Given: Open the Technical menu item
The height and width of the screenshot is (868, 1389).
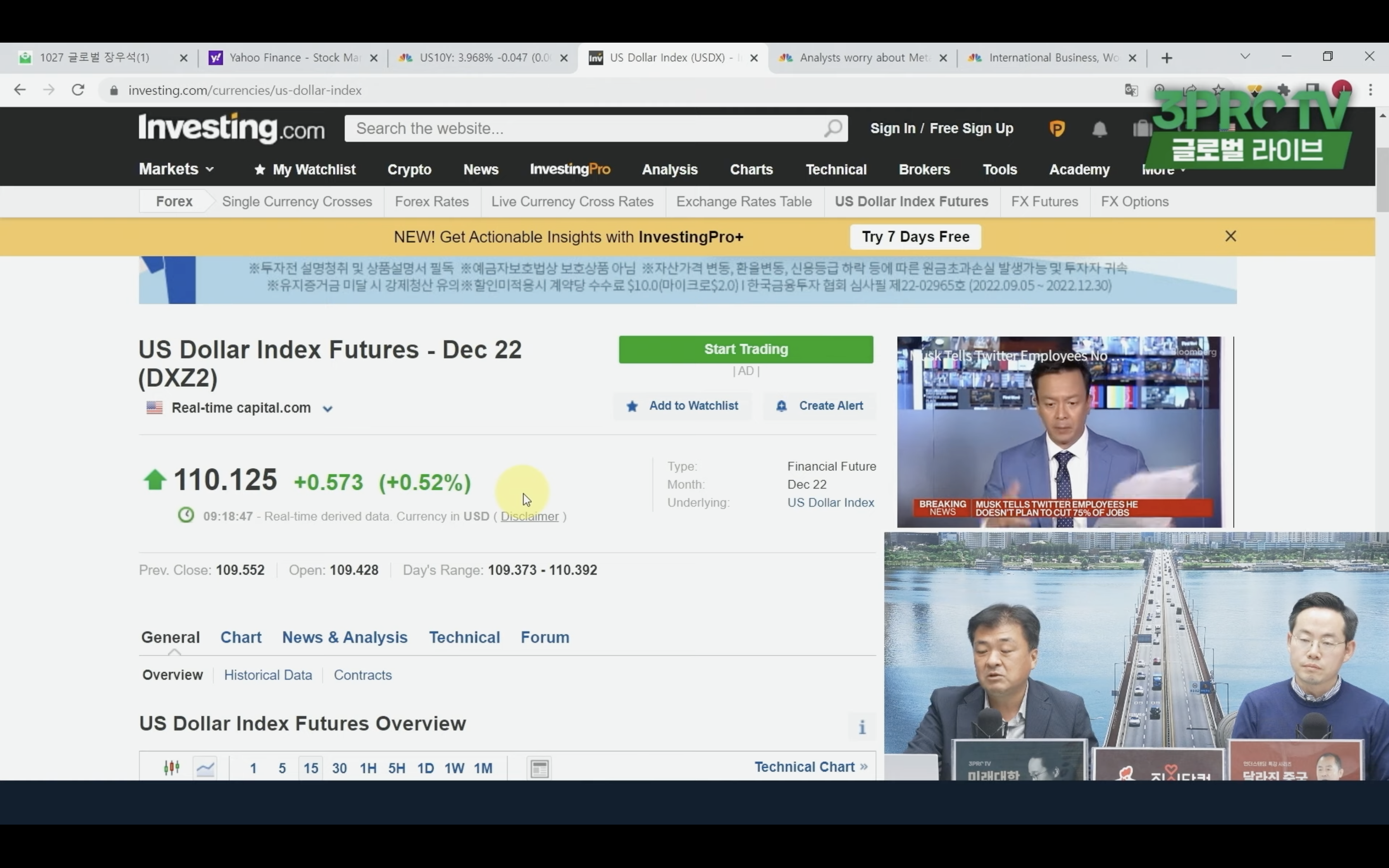Looking at the screenshot, I should 836,169.
